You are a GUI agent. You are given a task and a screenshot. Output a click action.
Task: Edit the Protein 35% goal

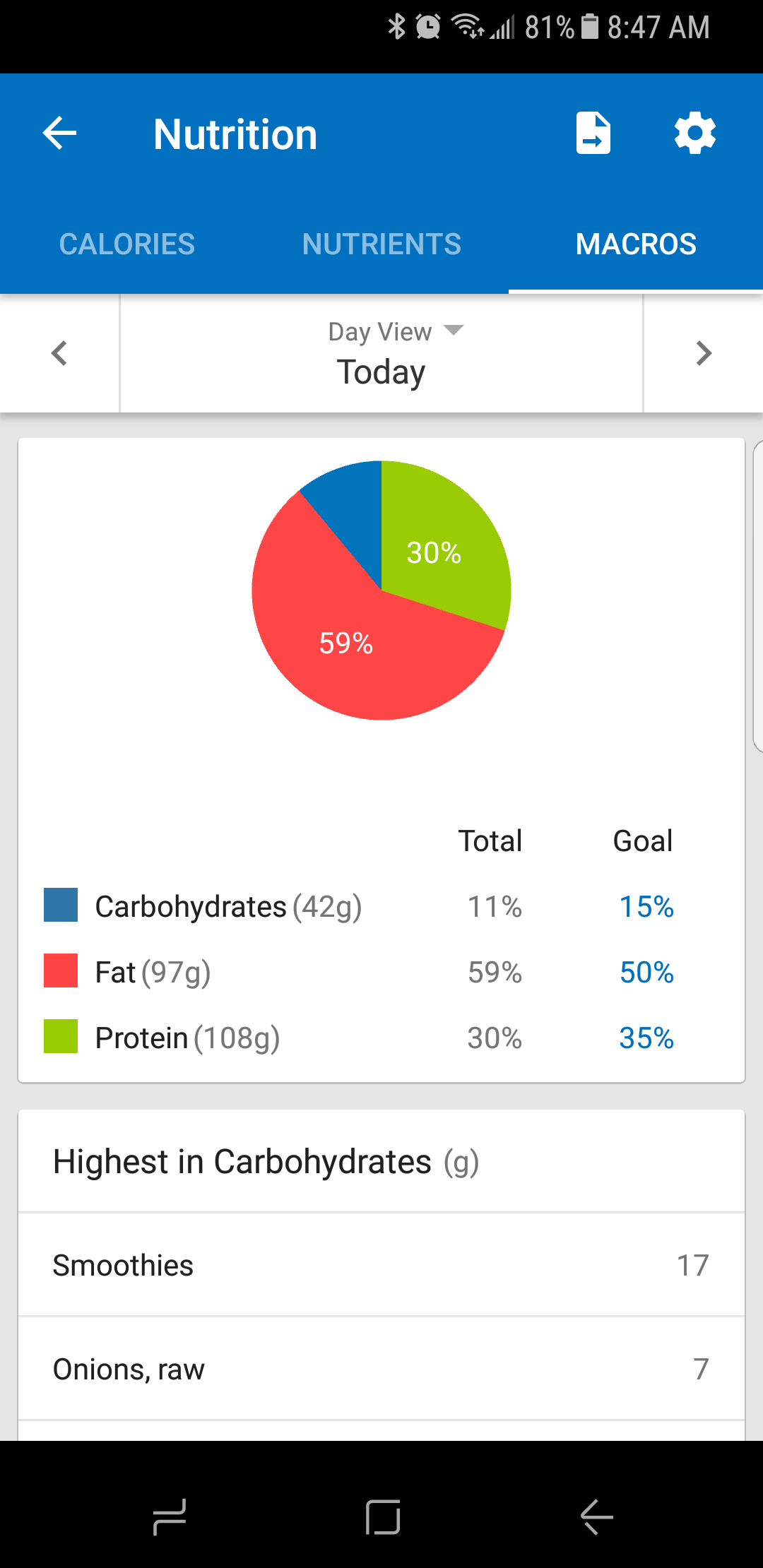click(x=646, y=1038)
